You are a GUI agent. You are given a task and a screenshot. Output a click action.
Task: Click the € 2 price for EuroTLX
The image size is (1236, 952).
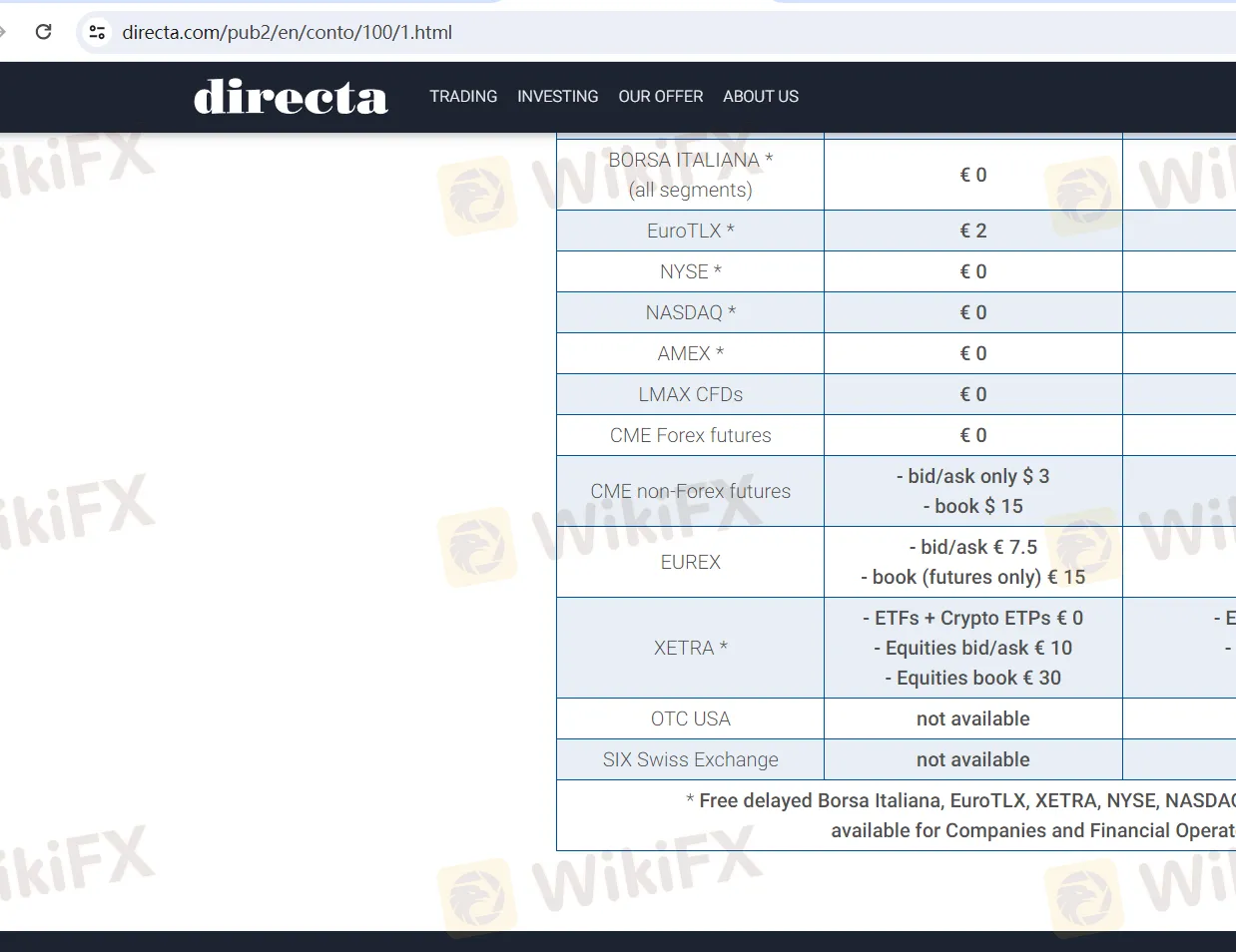pos(973,231)
